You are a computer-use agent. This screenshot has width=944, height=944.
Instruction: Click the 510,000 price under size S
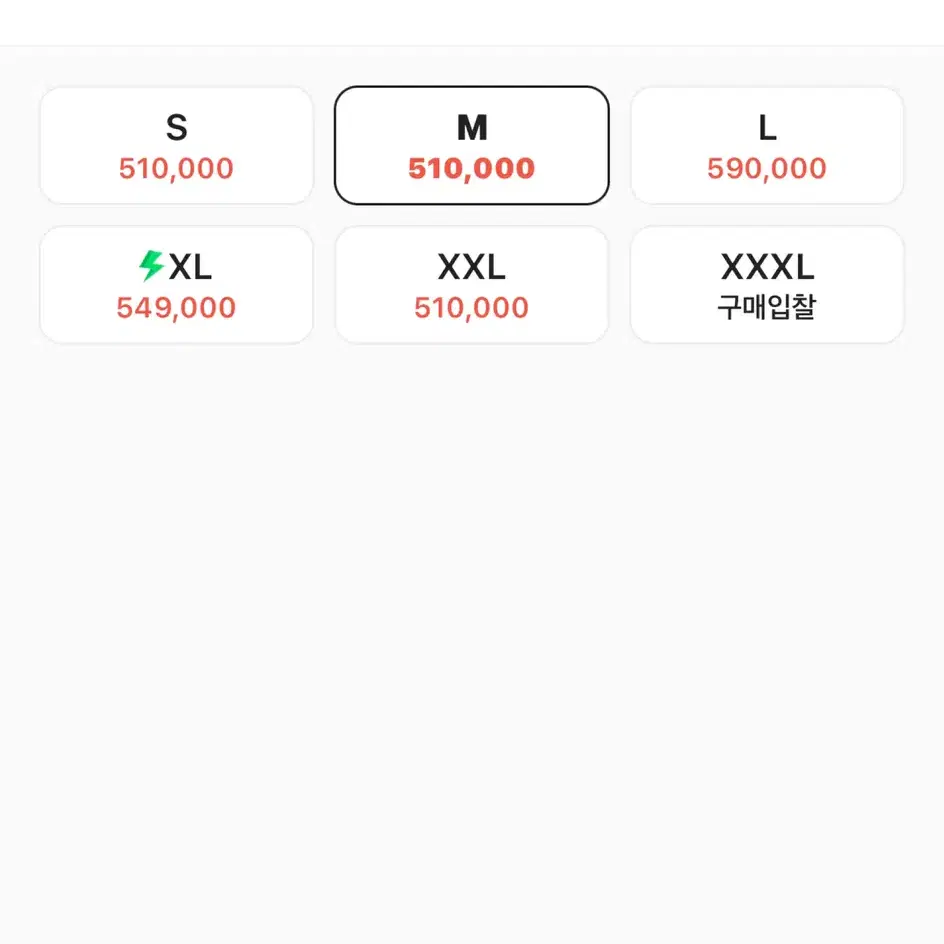(x=176, y=169)
